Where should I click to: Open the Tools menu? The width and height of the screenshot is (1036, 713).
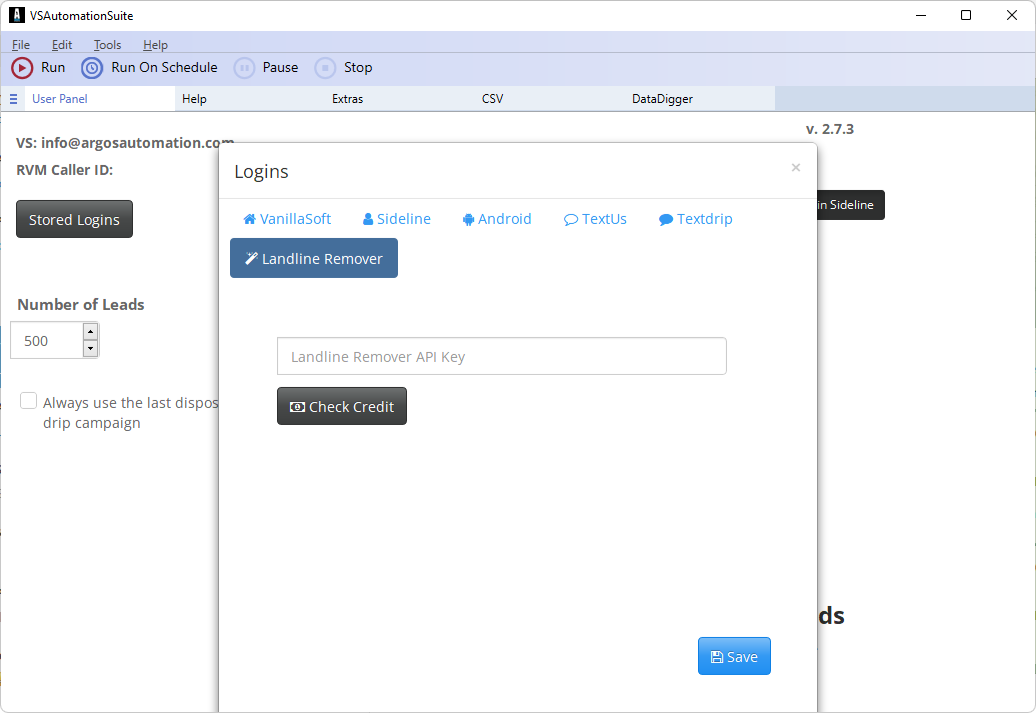pyautogui.click(x=107, y=45)
